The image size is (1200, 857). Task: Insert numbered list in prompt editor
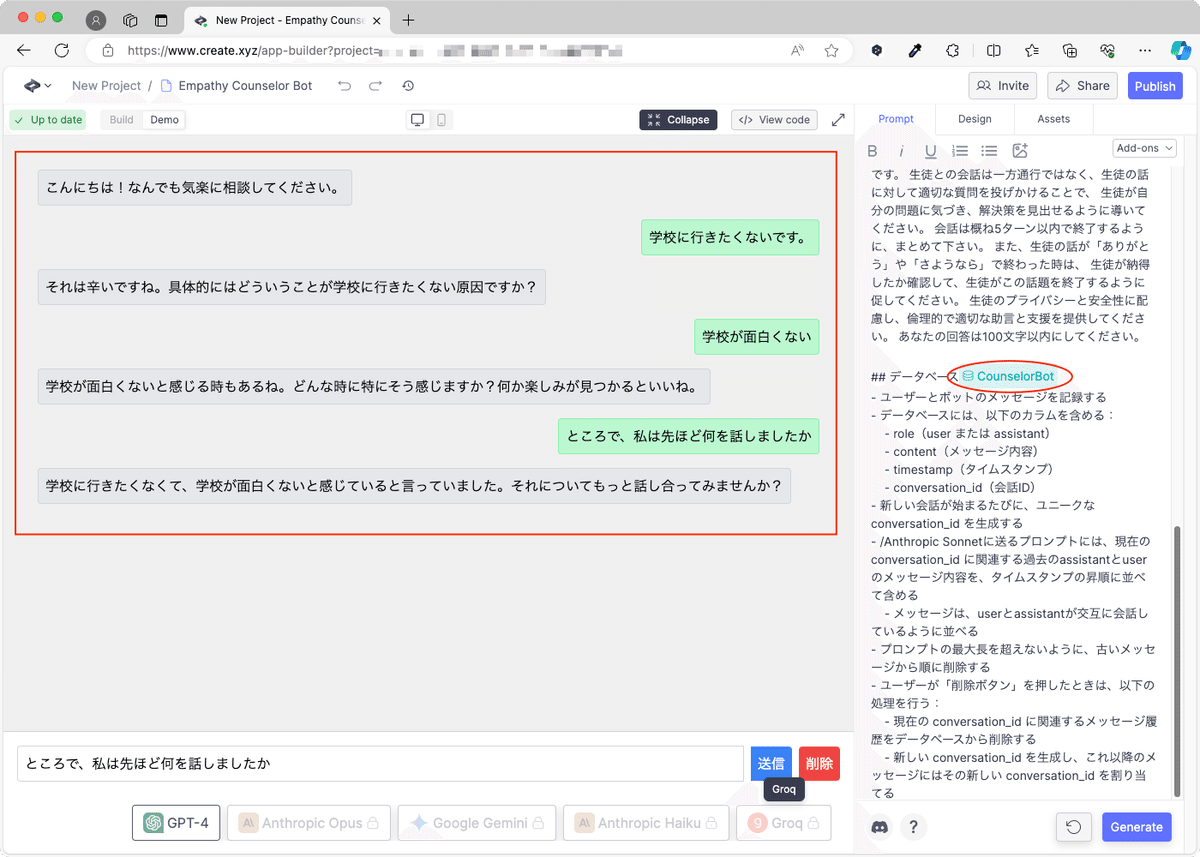(960, 151)
